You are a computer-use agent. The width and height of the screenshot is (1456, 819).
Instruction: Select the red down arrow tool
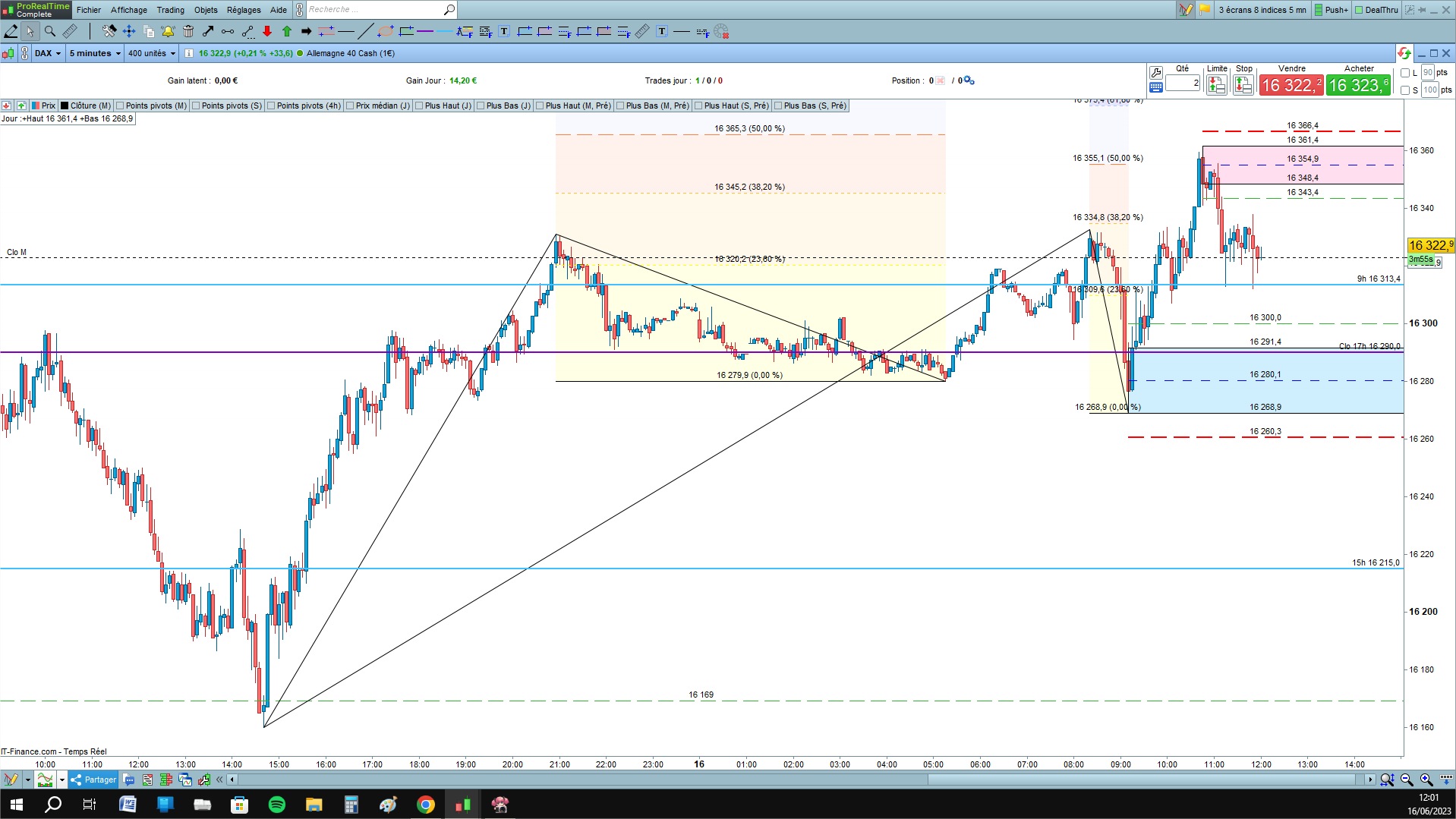pyautogui.click(x=267, y=31)
